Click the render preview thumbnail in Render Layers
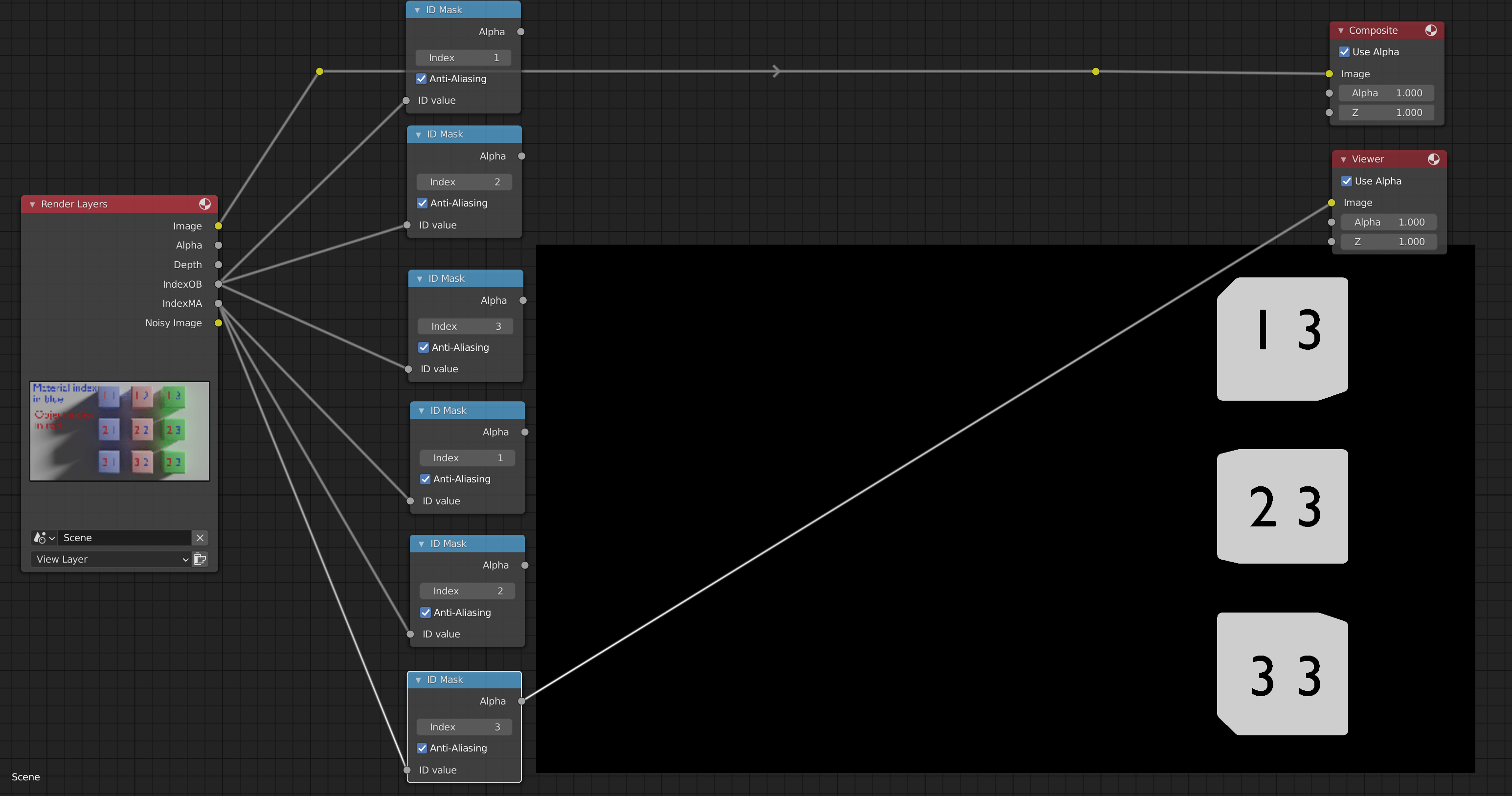1512x796 pixels. pyautogui.click(x=119, y=431)
